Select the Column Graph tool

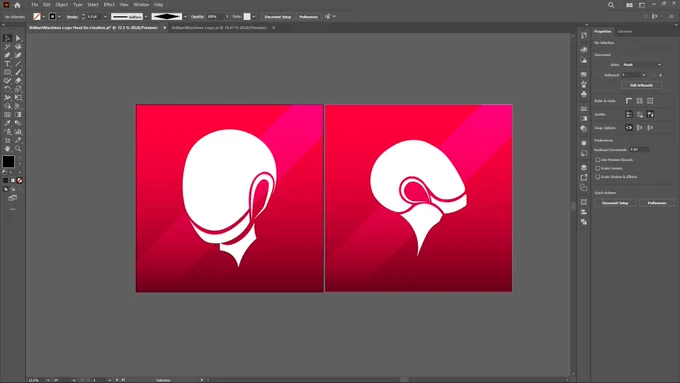coord(18,131)
